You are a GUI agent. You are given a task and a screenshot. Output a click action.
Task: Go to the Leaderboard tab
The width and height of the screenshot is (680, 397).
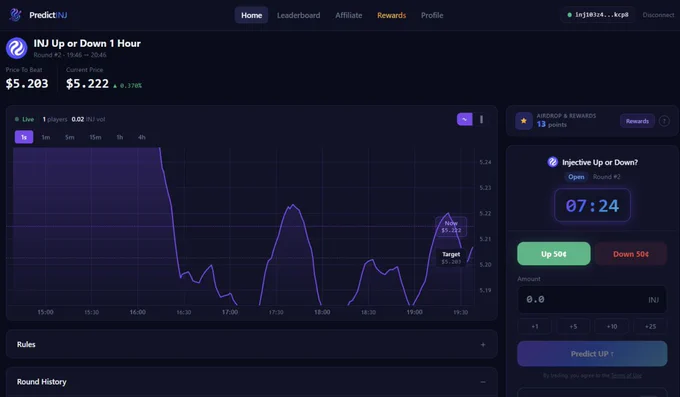tap(298, 15)
